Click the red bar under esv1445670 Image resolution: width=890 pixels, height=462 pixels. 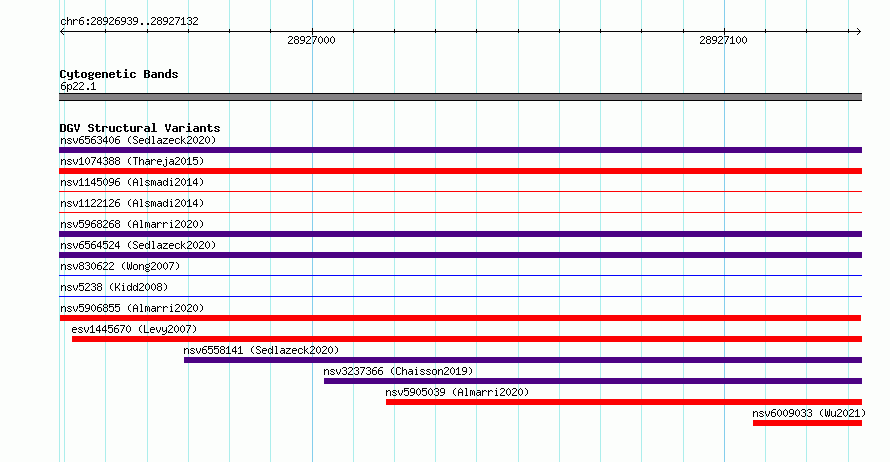coord(467,339)
